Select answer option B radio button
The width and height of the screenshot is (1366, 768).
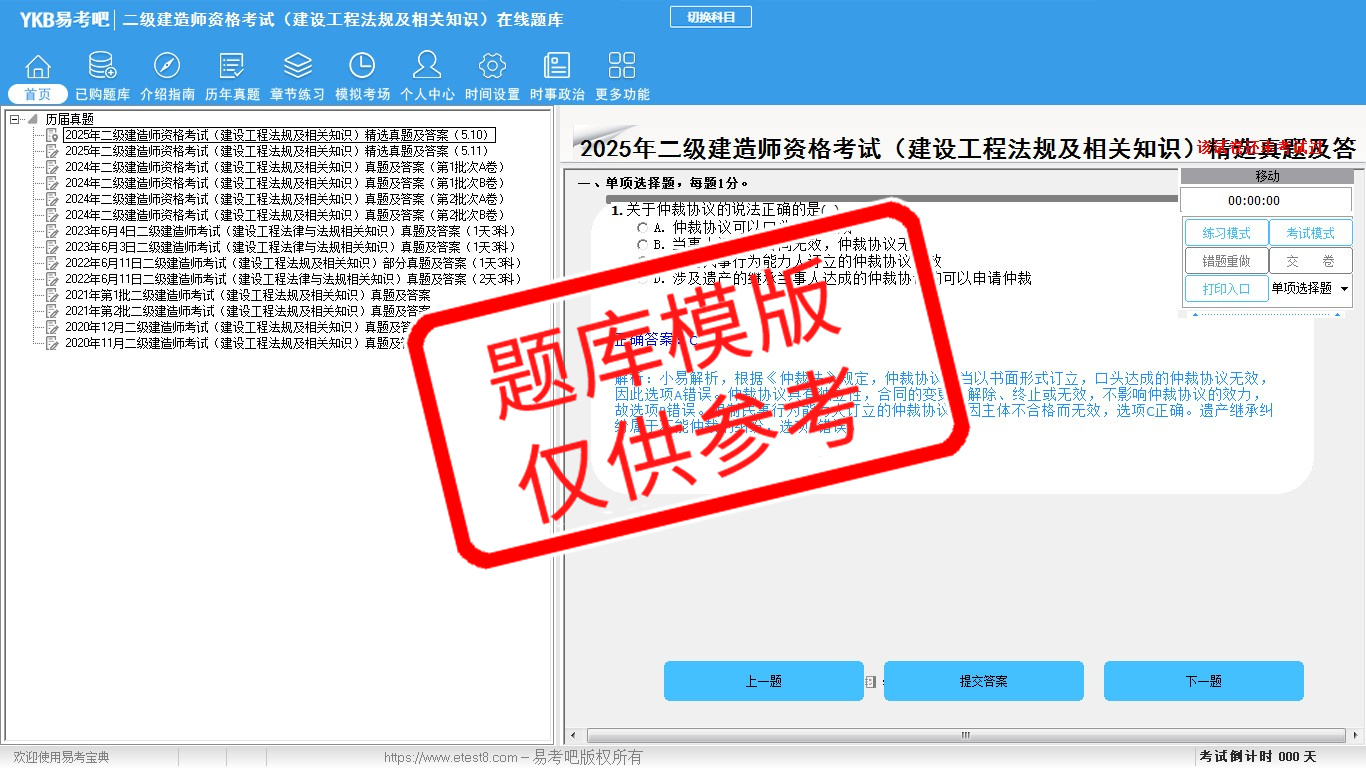tap(642, 245)
